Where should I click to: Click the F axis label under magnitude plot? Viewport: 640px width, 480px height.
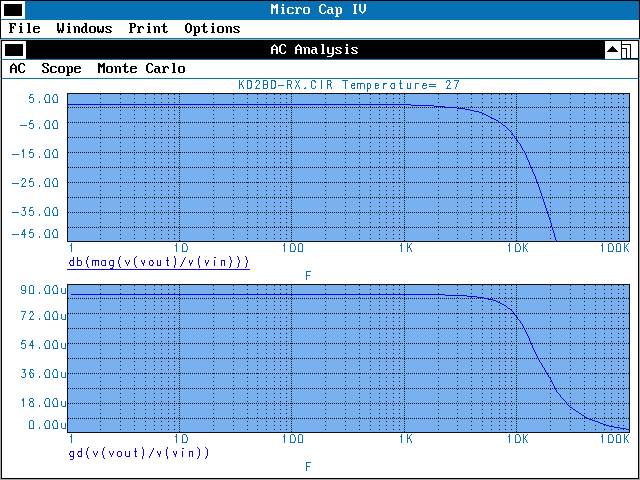point(308,276)
